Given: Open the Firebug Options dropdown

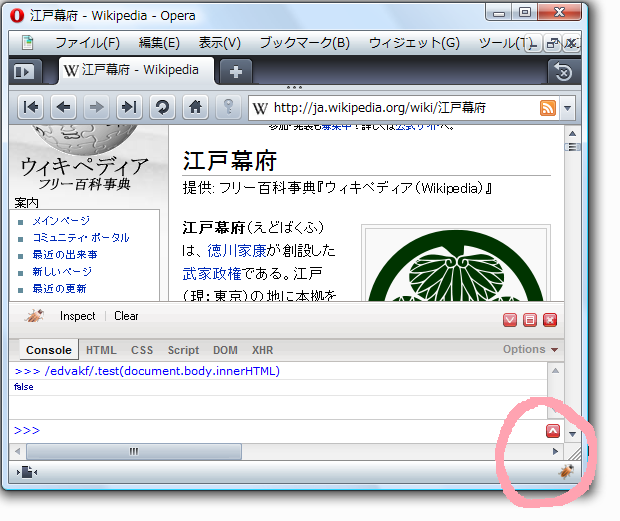Looking at the screenshot, I should point(530,349).
